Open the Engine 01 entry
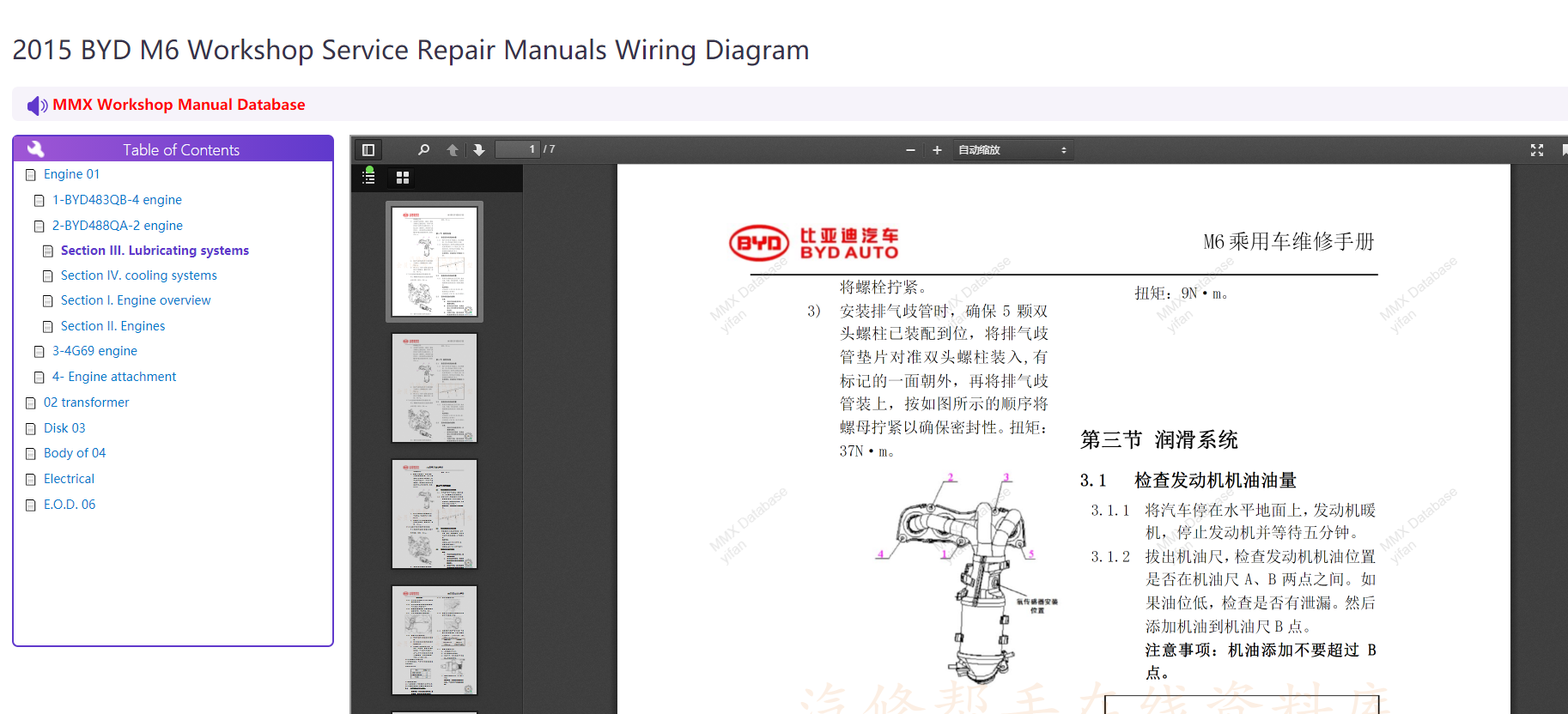 pos(71,174)
